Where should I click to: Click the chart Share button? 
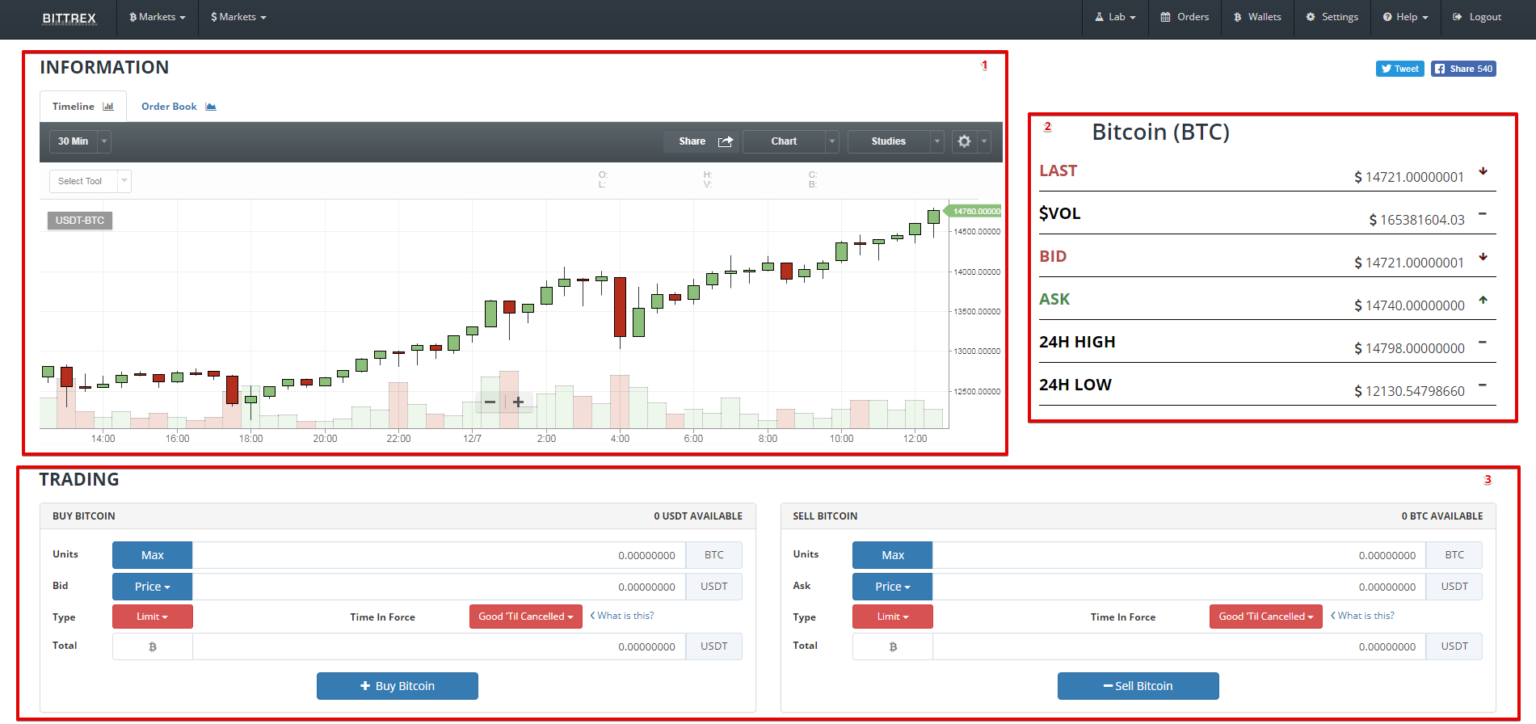tap(701, 142)
